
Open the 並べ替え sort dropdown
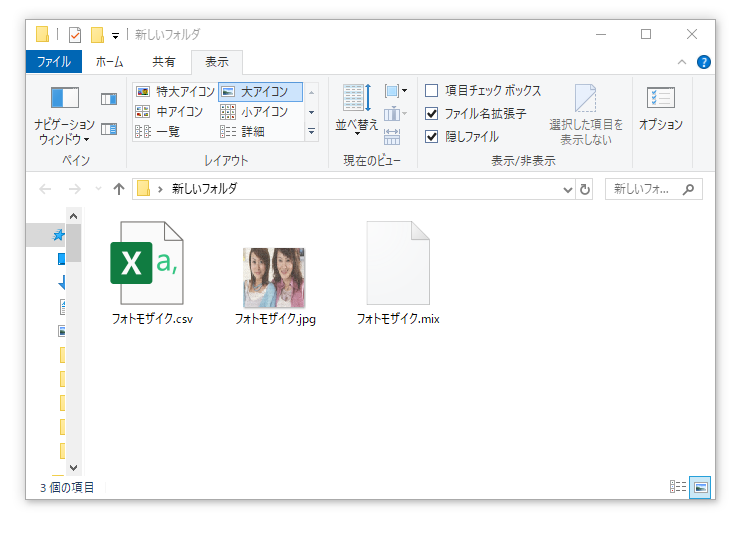(357, 110)
